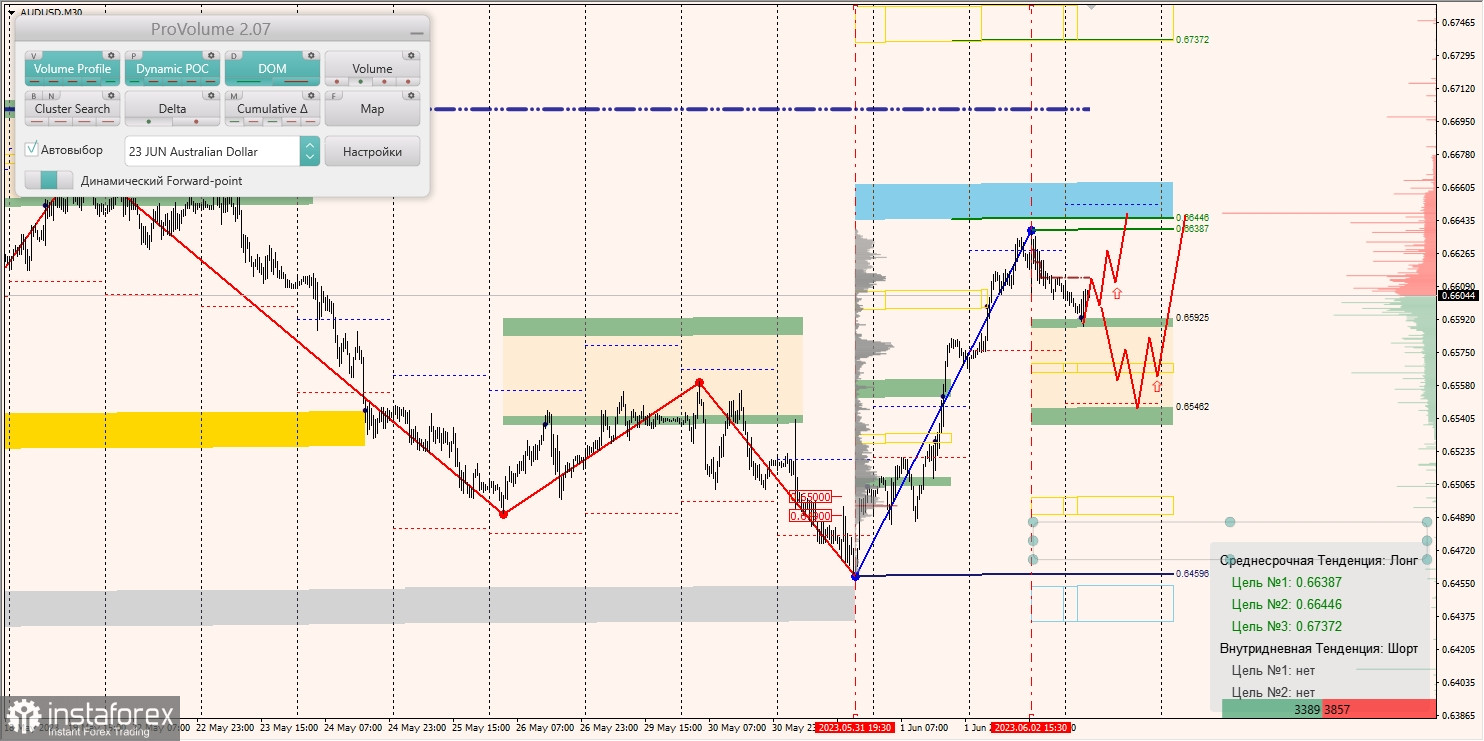
Task: Click the 0.65925 level label
Action: tap(1192, 317)
